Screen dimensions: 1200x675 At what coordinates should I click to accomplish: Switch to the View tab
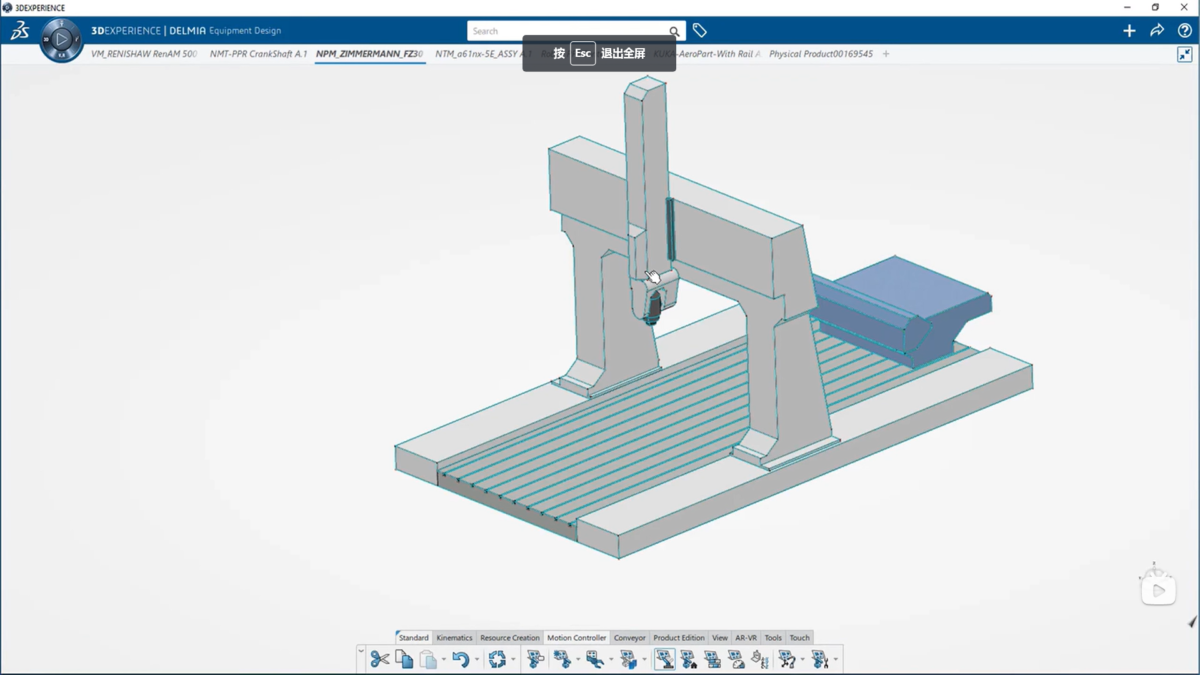720,638
